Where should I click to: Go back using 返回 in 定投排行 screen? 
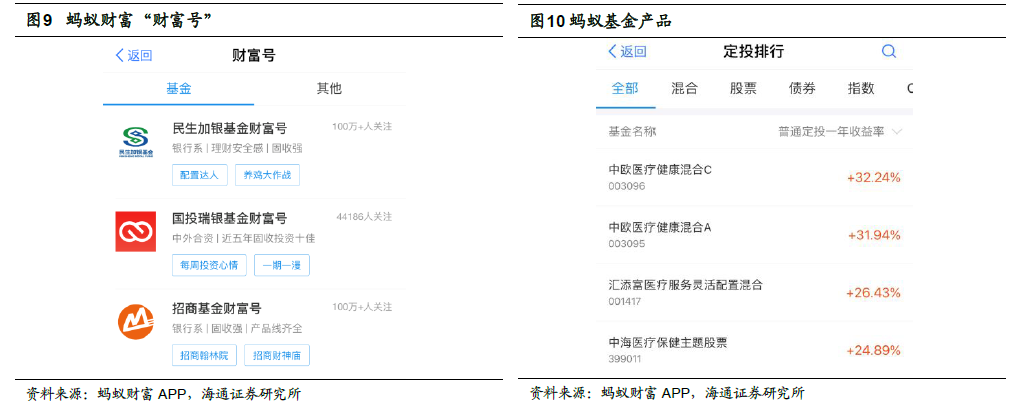[x=627, y=52]
